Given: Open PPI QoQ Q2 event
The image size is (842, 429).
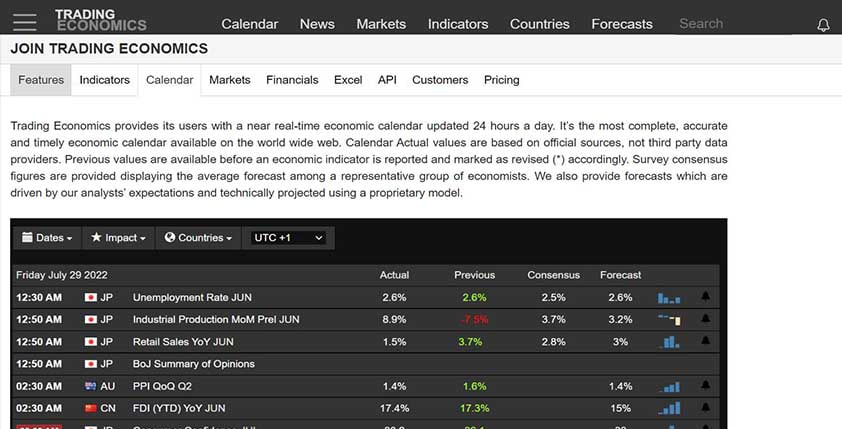Looking at the screenshot, I should point(162,386).
